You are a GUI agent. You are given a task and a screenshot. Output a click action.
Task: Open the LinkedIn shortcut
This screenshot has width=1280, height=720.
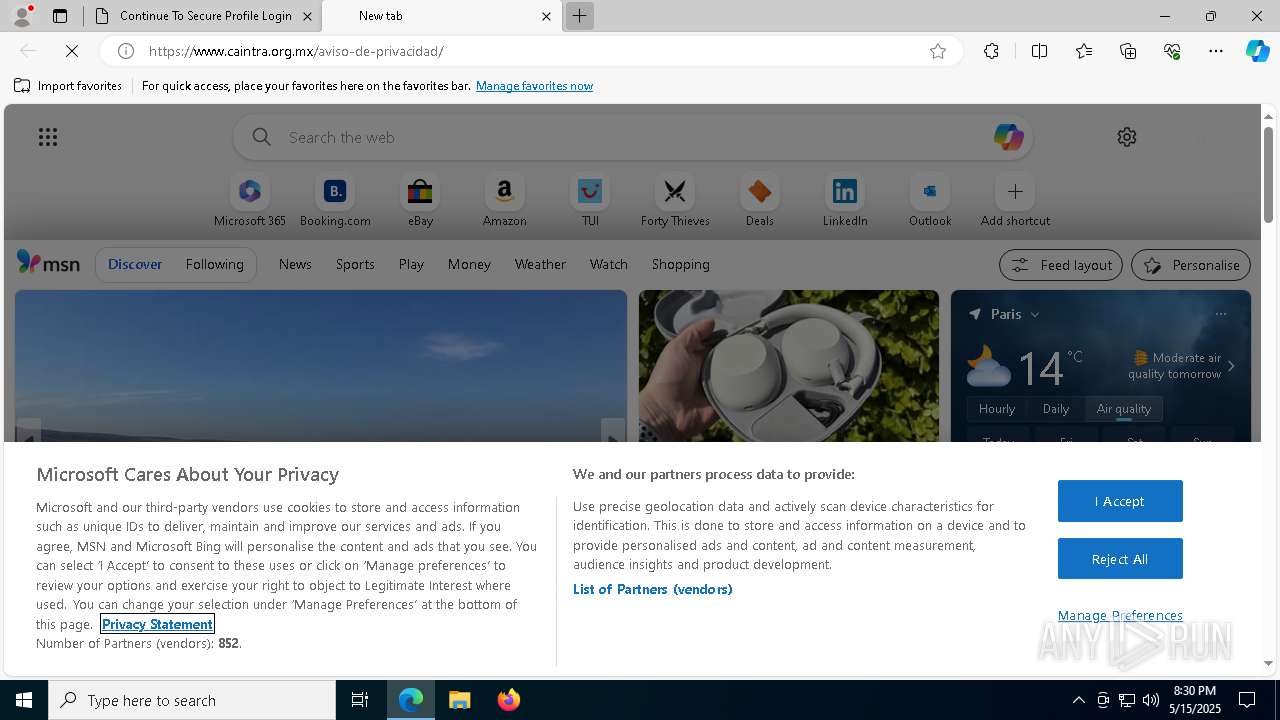coord(845,201)
